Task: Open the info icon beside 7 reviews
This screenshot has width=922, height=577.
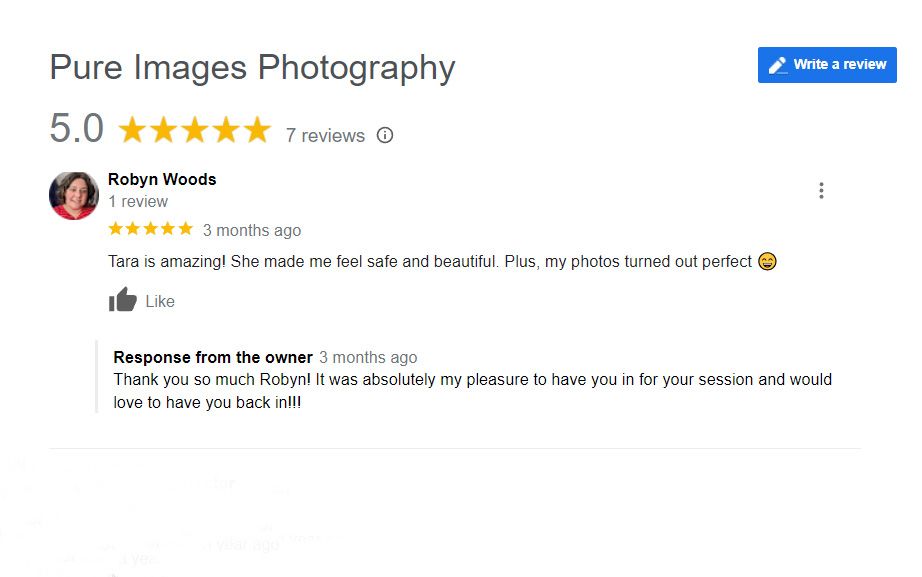Action: tap(385, 135)
